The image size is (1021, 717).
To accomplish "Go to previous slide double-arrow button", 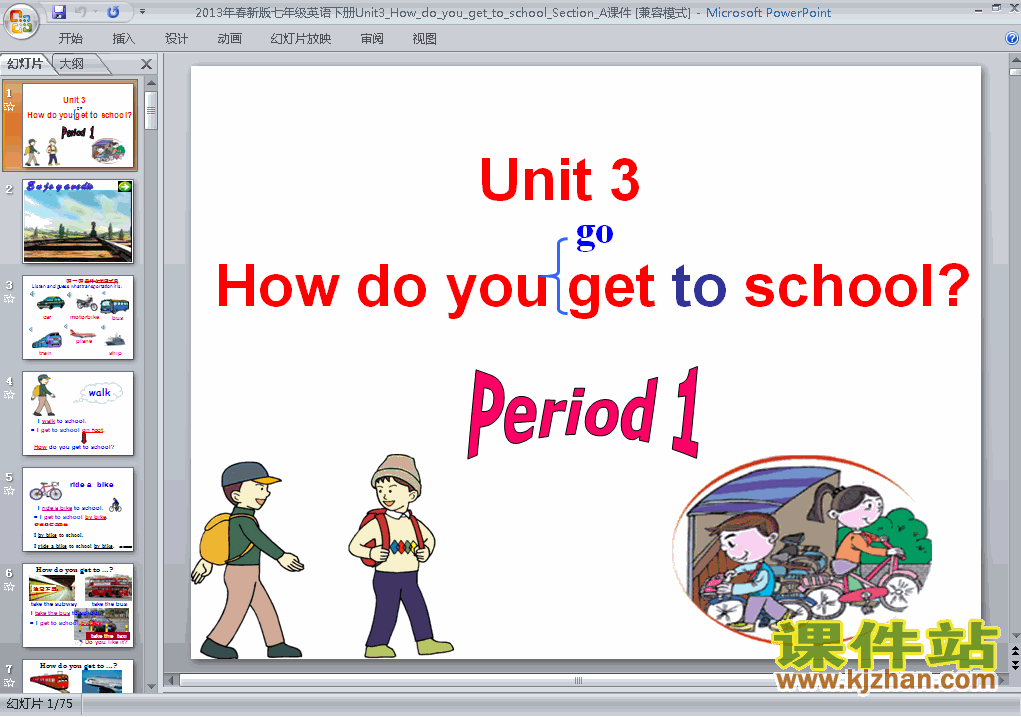I will click(x=1014, y=651).
